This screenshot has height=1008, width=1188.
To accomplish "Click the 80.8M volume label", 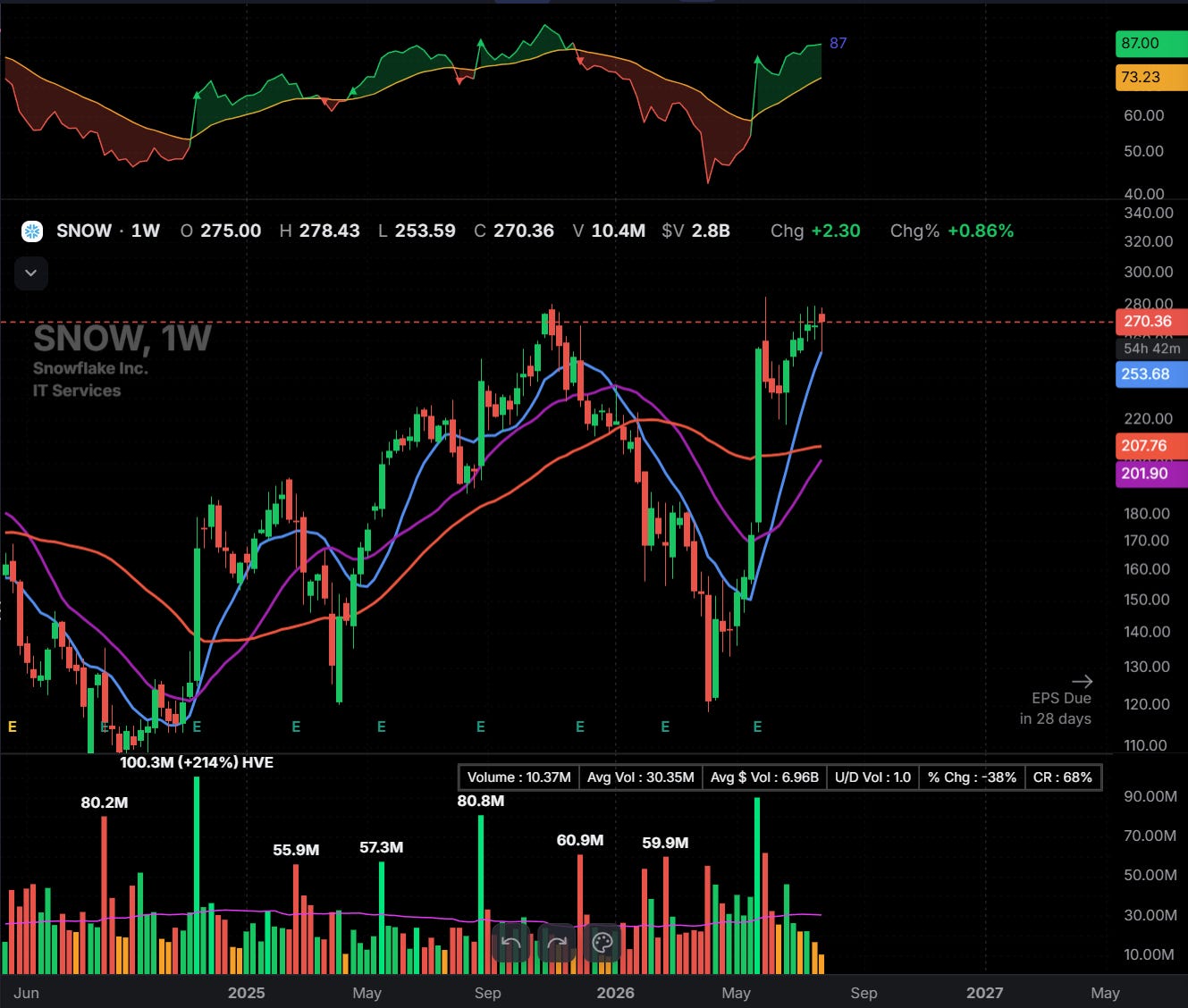I will click(481, 801).
